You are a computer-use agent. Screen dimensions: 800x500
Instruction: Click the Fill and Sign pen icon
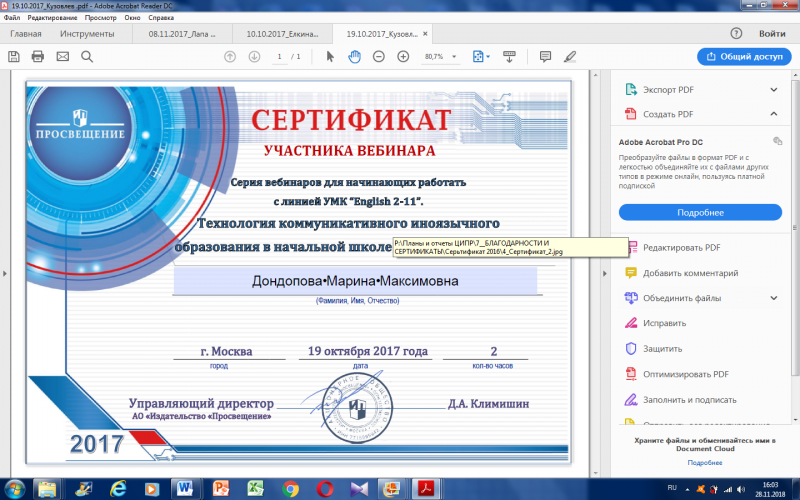pyautogui.click(x=631, y=399)
